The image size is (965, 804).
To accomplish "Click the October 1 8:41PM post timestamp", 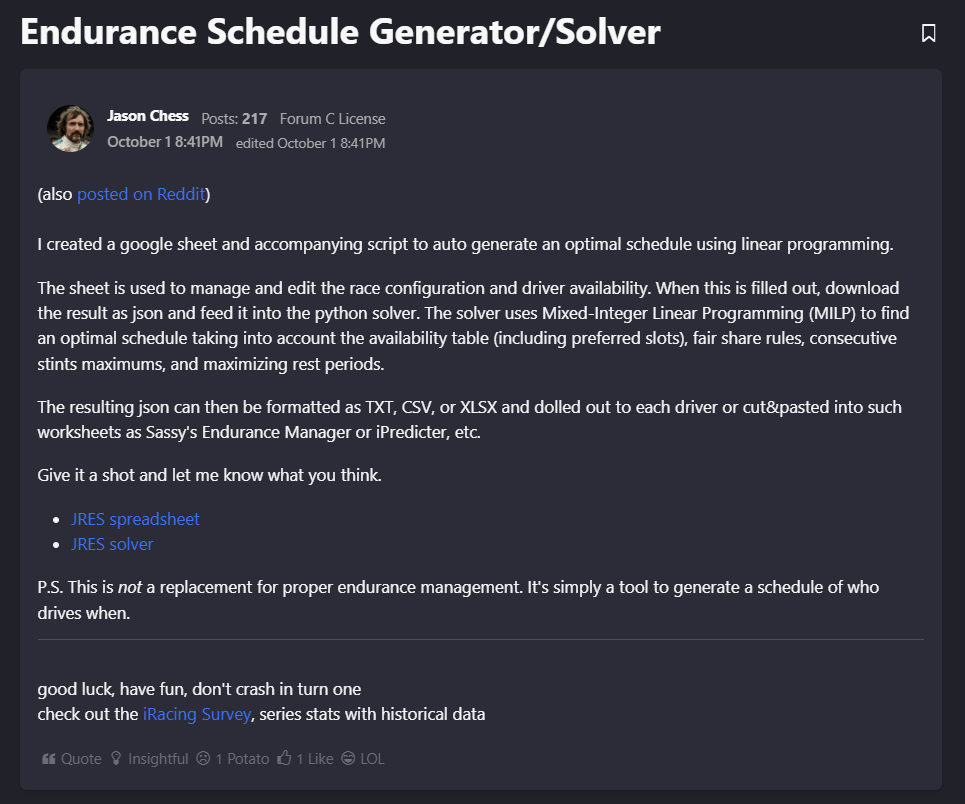I will [165, 142].
